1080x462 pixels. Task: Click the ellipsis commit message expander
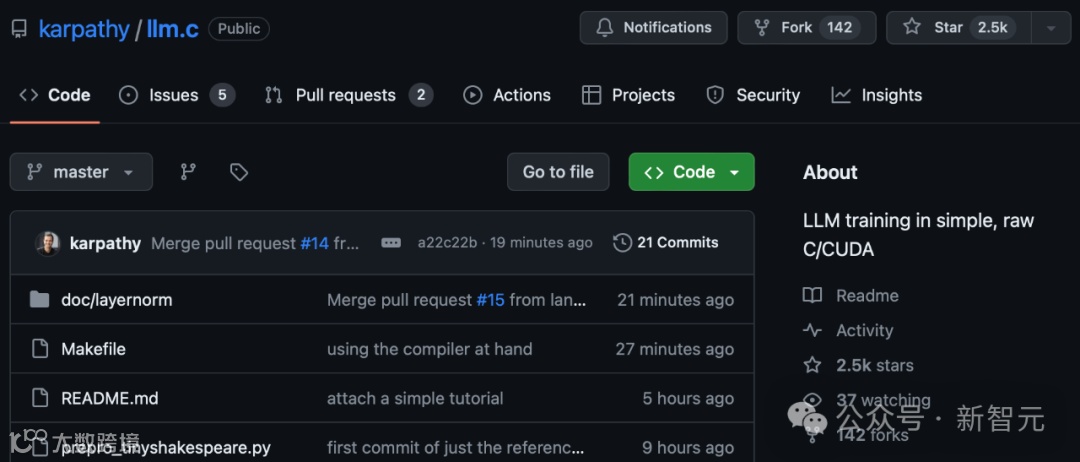(x=391, y=243)
